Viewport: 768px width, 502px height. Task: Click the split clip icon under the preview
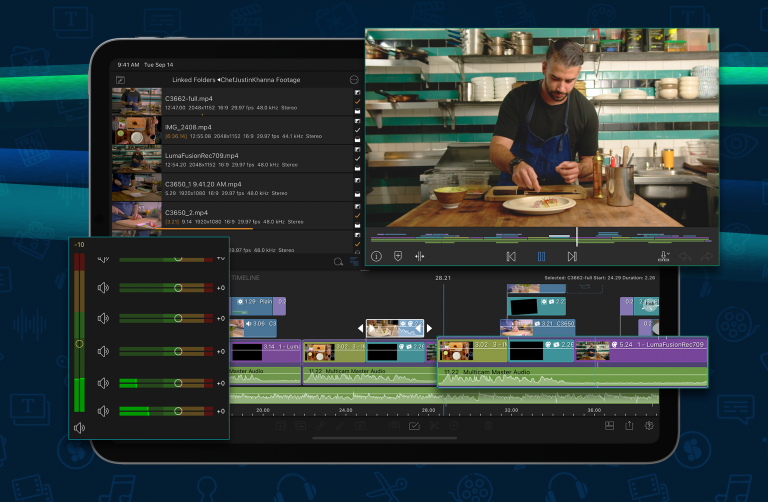click(420, 257)
